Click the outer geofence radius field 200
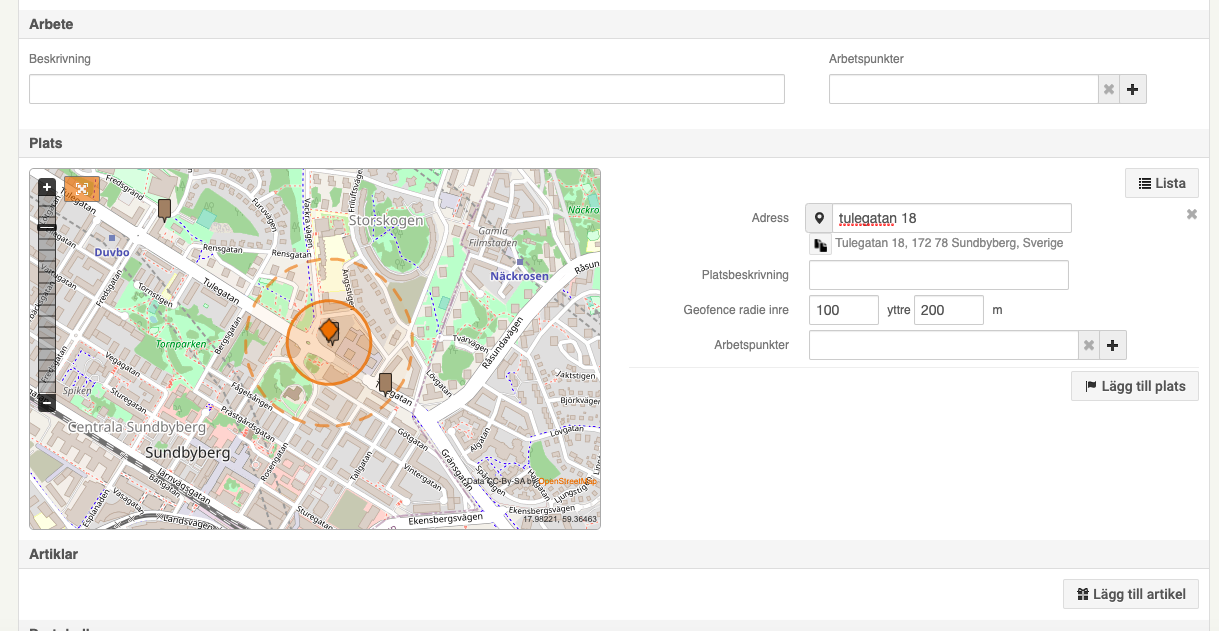This screenshot has width=1219, height=631. (949, 310)
